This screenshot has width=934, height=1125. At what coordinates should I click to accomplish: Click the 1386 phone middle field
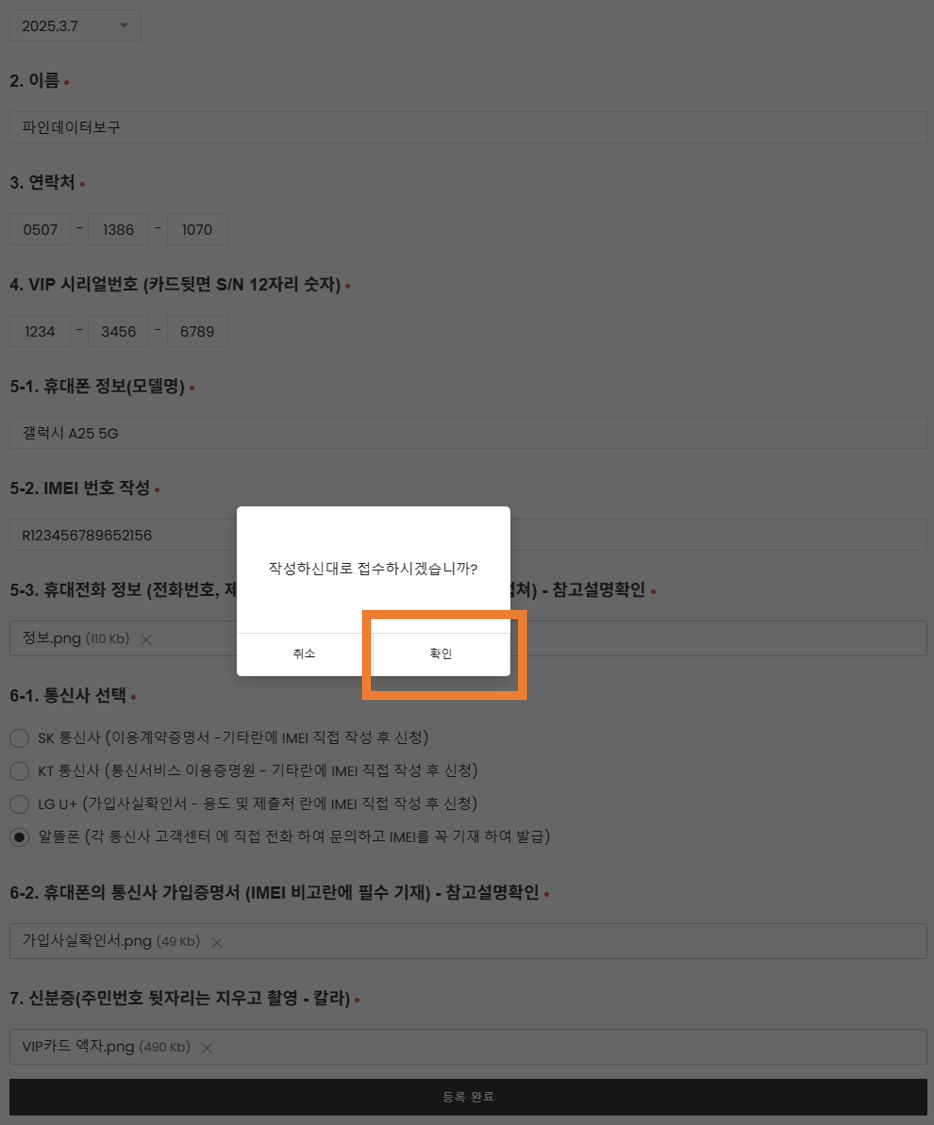(x=118, y=230)
